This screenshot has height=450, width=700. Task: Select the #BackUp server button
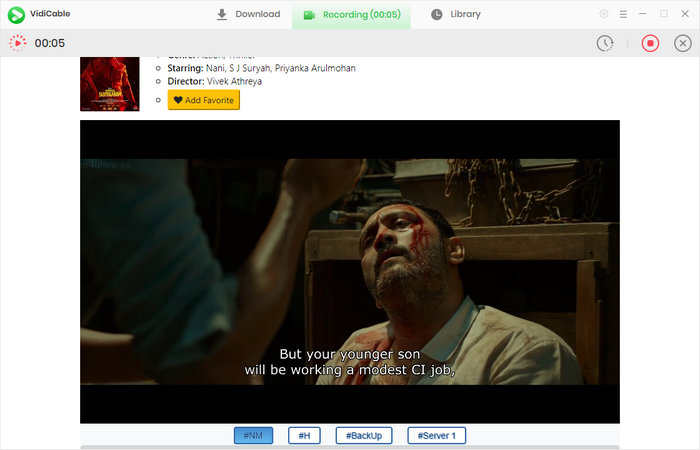coord(364,435)
